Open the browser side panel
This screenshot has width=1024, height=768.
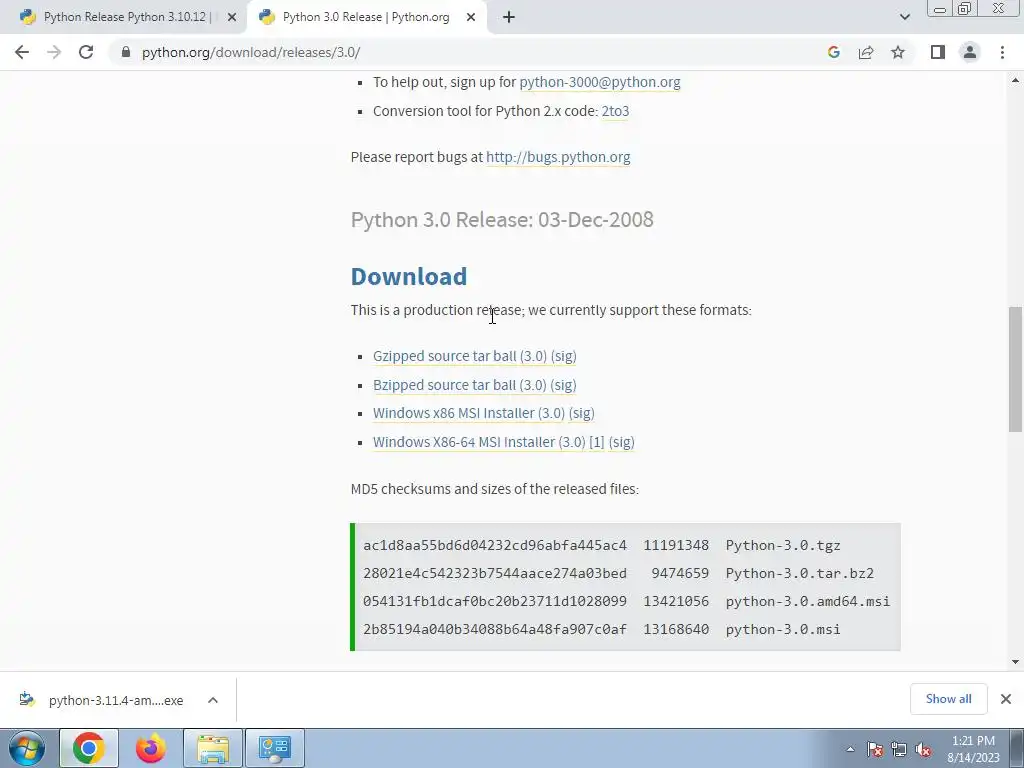pyautogui.click(x=938, y=52)
